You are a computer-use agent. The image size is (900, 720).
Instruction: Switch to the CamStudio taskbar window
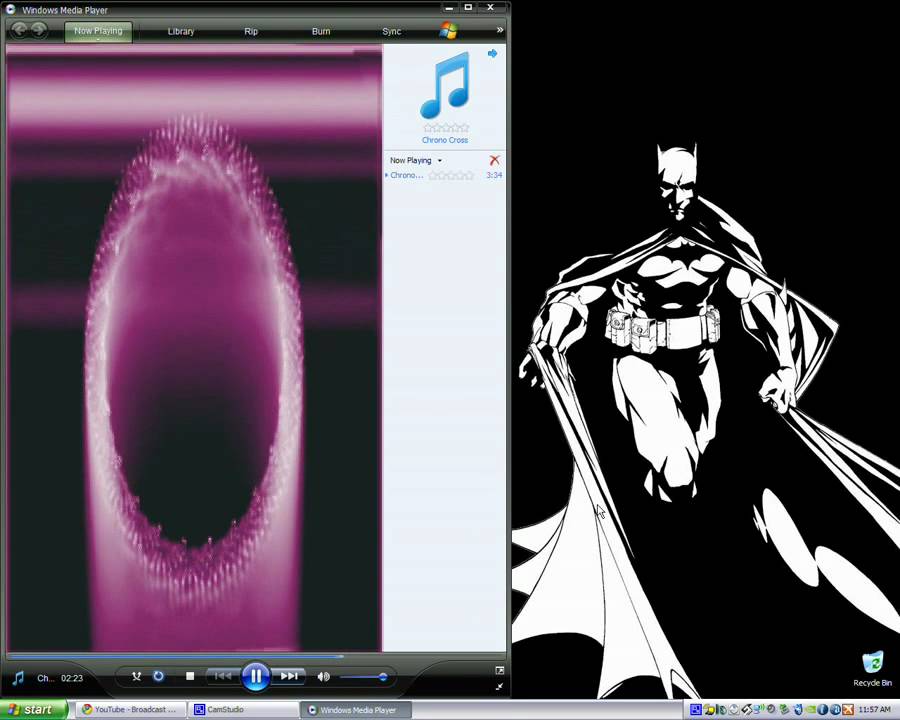[x=244, y=710]
